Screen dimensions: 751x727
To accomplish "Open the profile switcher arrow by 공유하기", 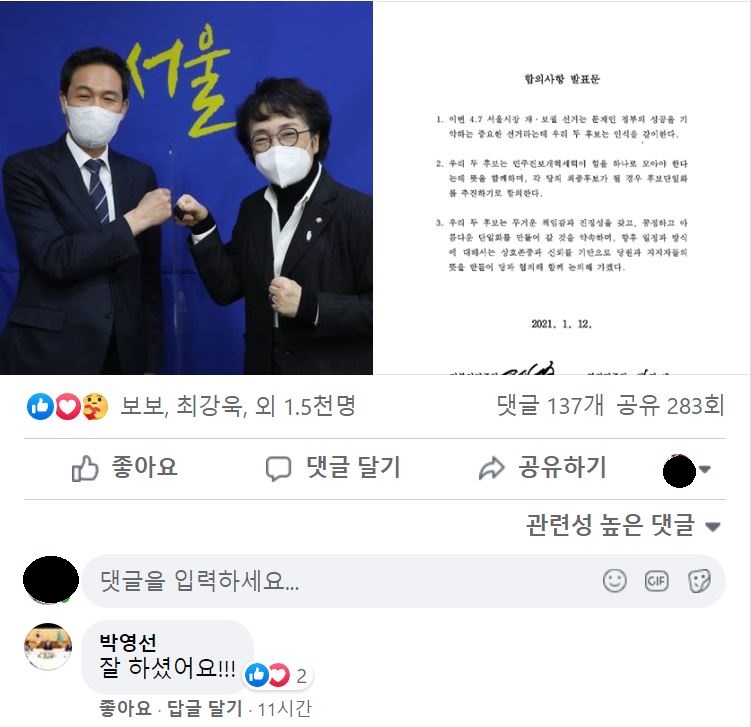I will point(705,469).
